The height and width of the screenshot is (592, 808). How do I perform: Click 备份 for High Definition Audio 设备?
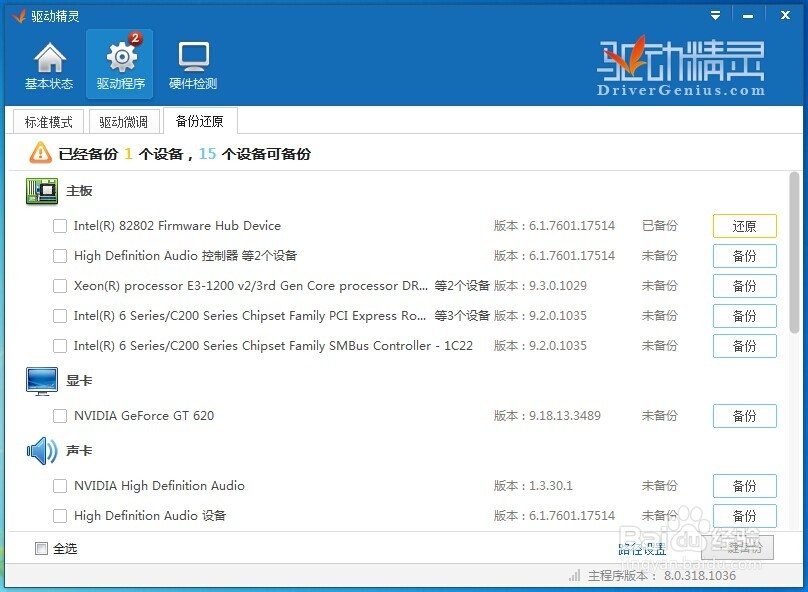pyautogui.click(x=745, y=516)
